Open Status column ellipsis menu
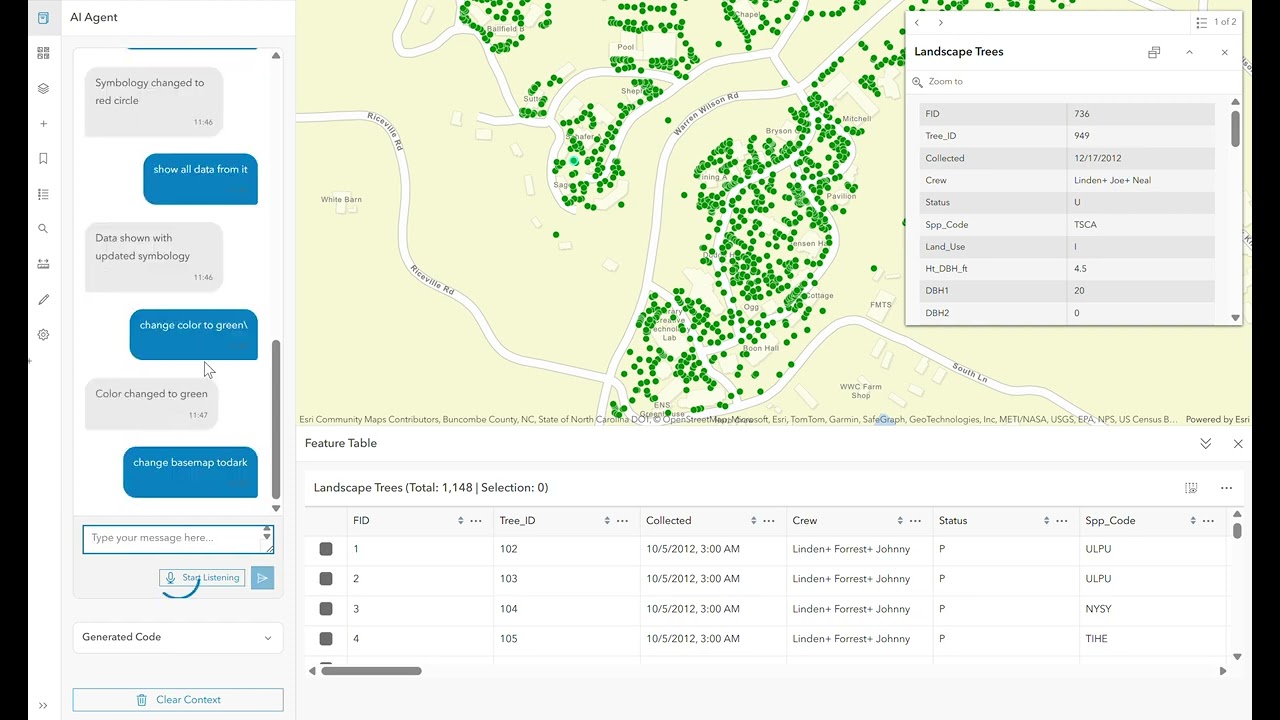This screenshot has height=720, width=1280. 1062,521
